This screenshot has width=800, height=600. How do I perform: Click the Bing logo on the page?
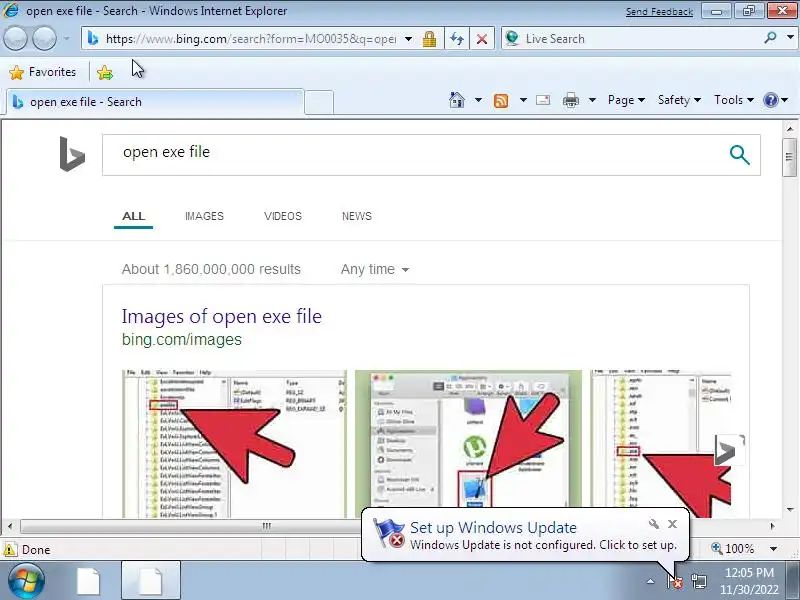click(72, 154)
